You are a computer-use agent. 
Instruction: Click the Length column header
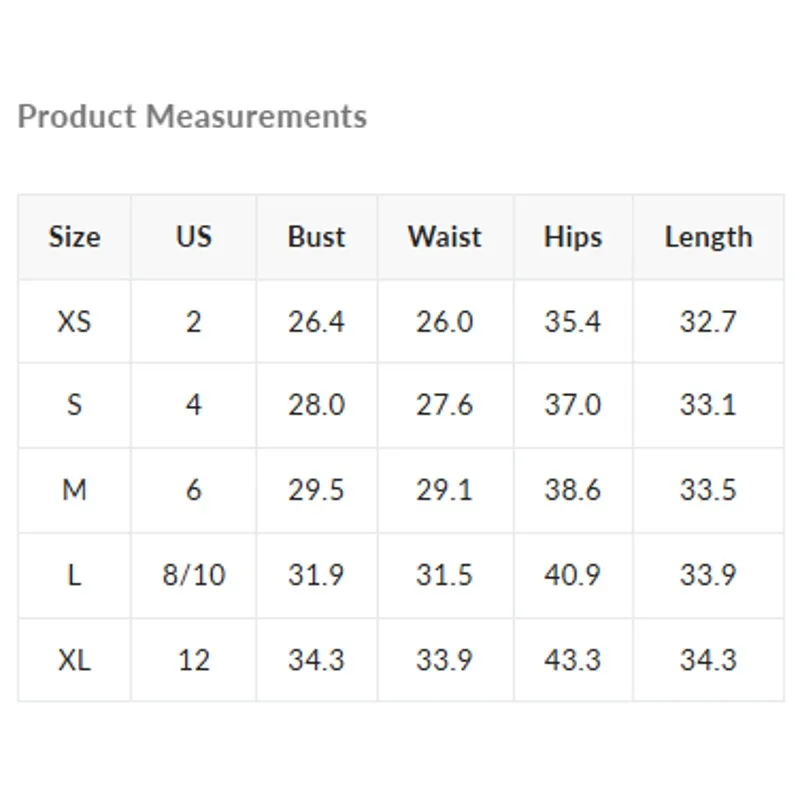pos(708,237)
